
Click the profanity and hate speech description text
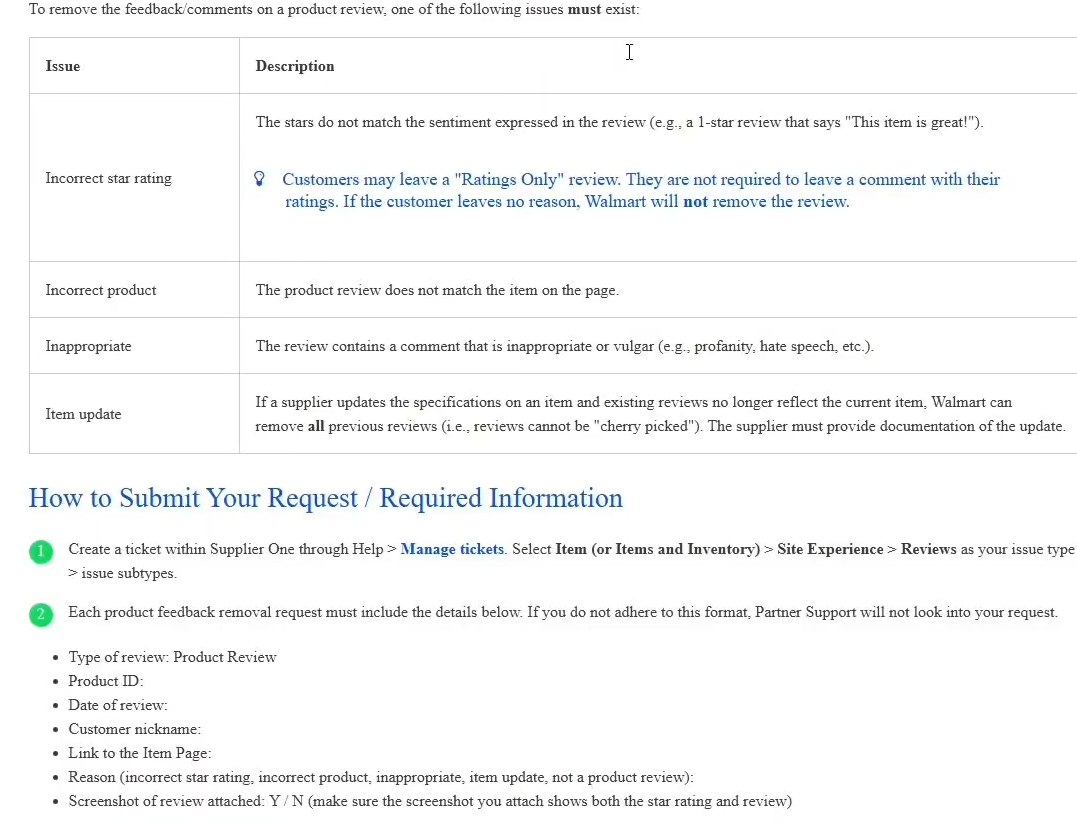click(564, 346)
